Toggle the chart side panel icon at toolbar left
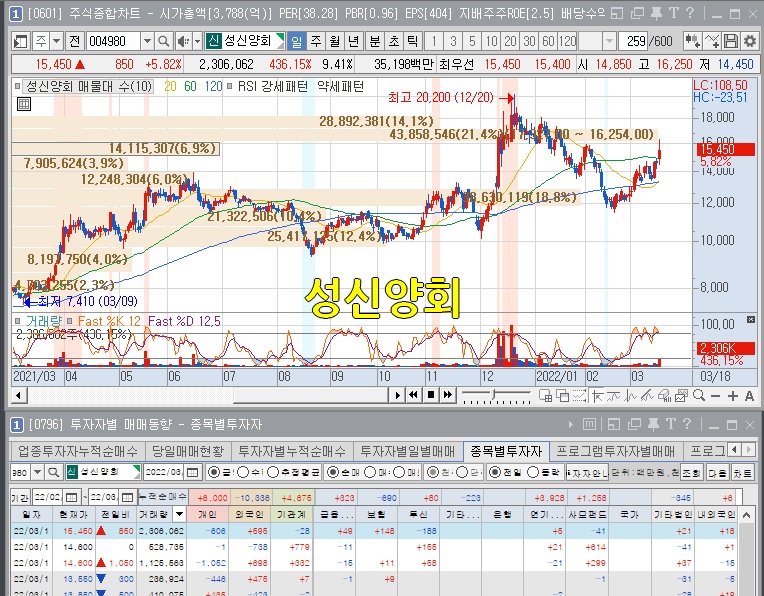Screen dimensions: 764x596 coord(20,41)
